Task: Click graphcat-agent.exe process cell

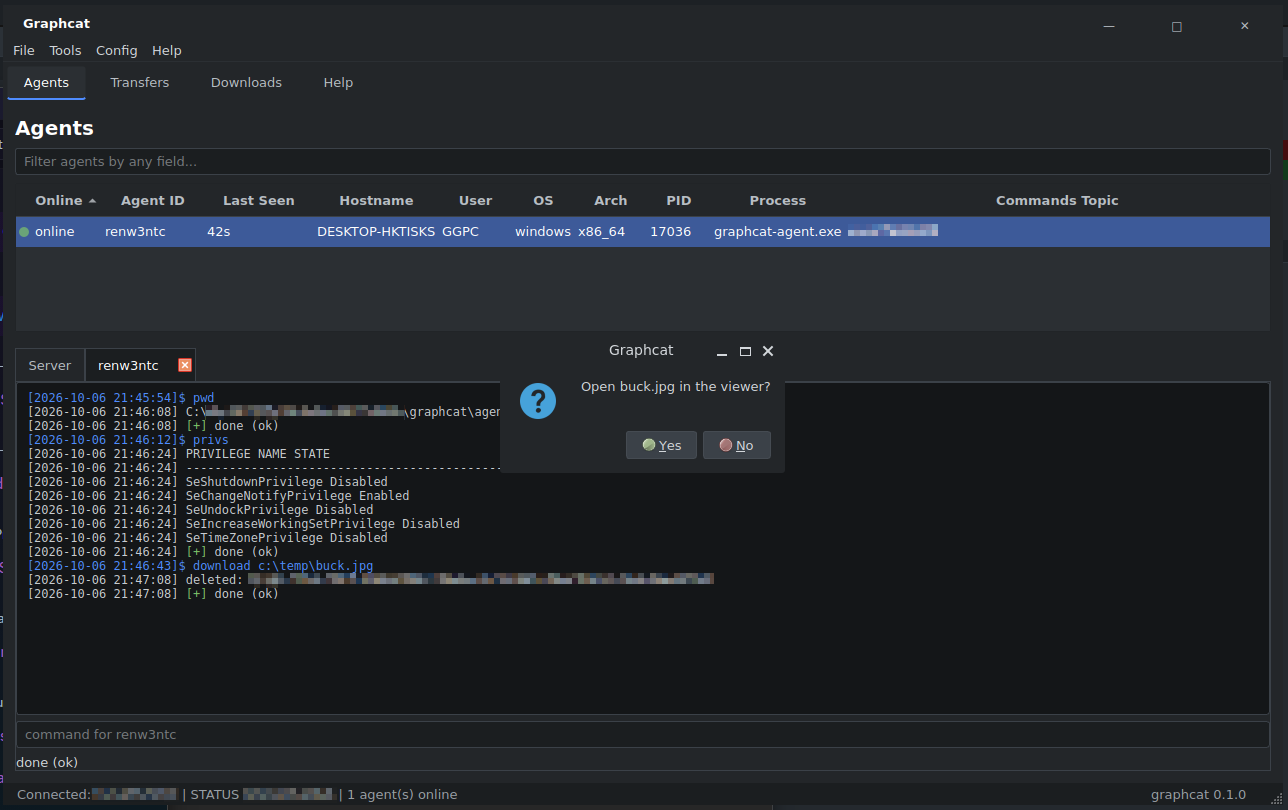Action: (x=778, y=232)
